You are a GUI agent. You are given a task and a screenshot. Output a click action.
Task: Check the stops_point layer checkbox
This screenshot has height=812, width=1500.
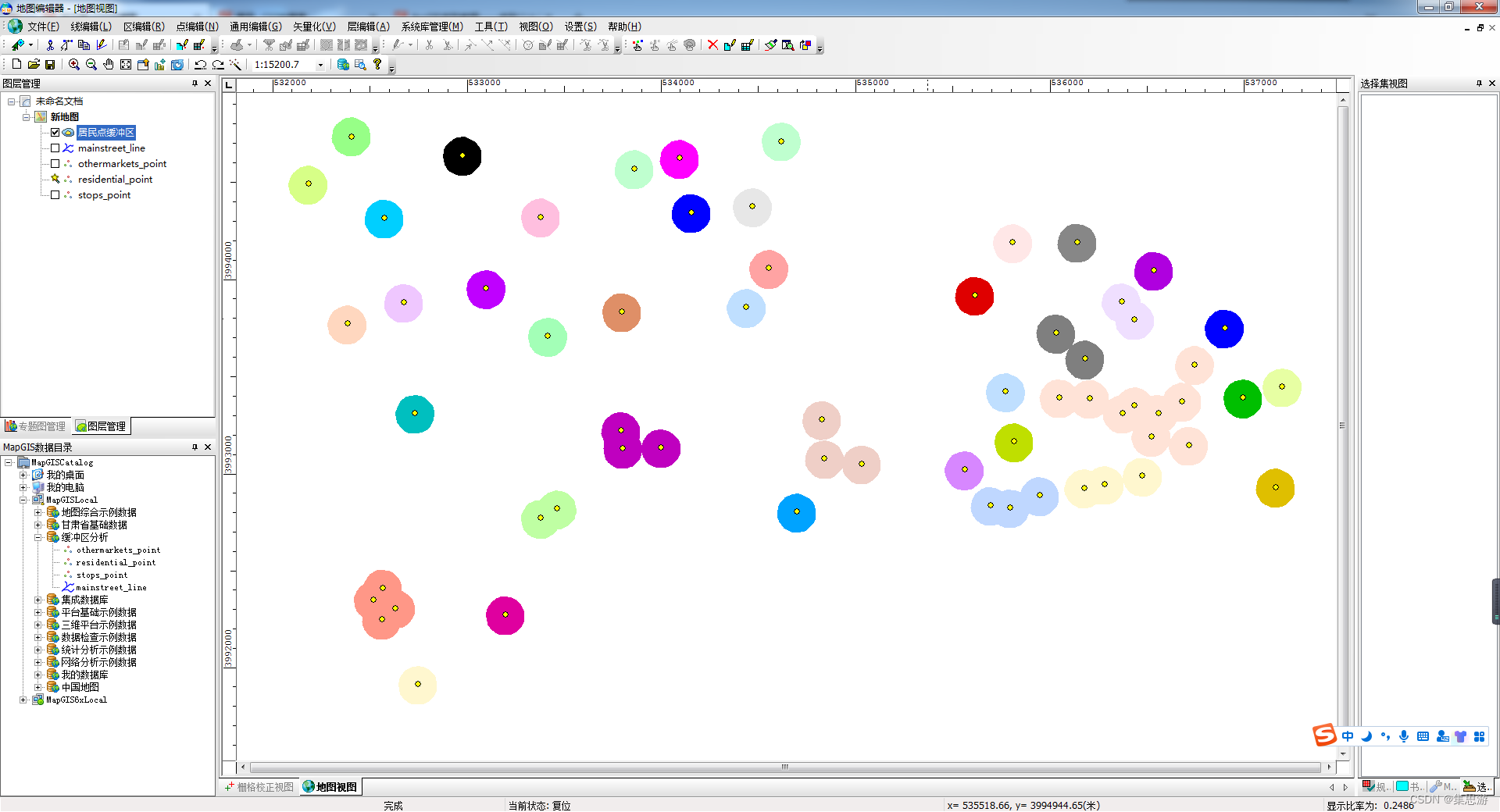click(55, 195)
